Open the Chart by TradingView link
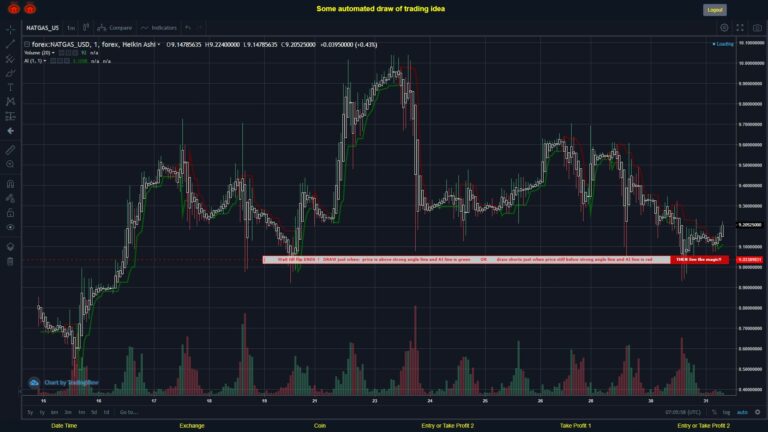 64,383
